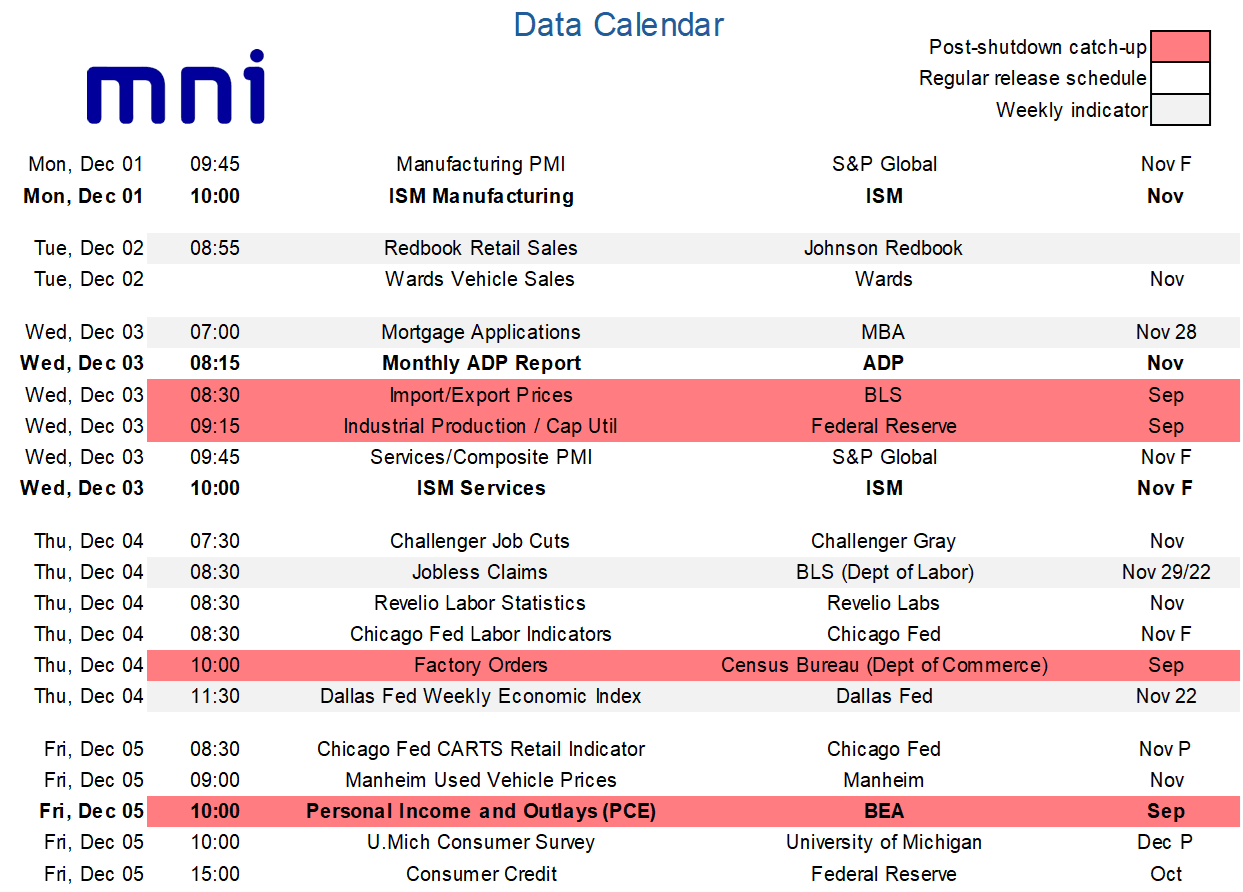The image size is (1243, 892).
Task: Select the Import/Export Prices cell
Action: [x=481, y=395]
